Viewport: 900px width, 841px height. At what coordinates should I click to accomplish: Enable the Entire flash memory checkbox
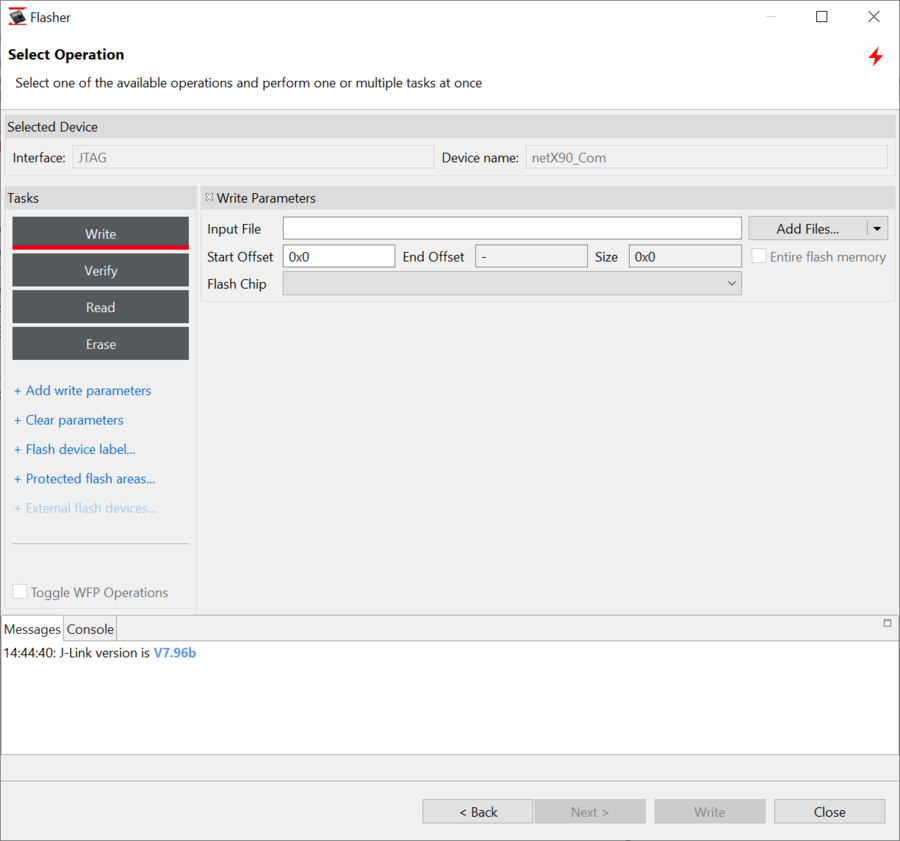point(758,256)
